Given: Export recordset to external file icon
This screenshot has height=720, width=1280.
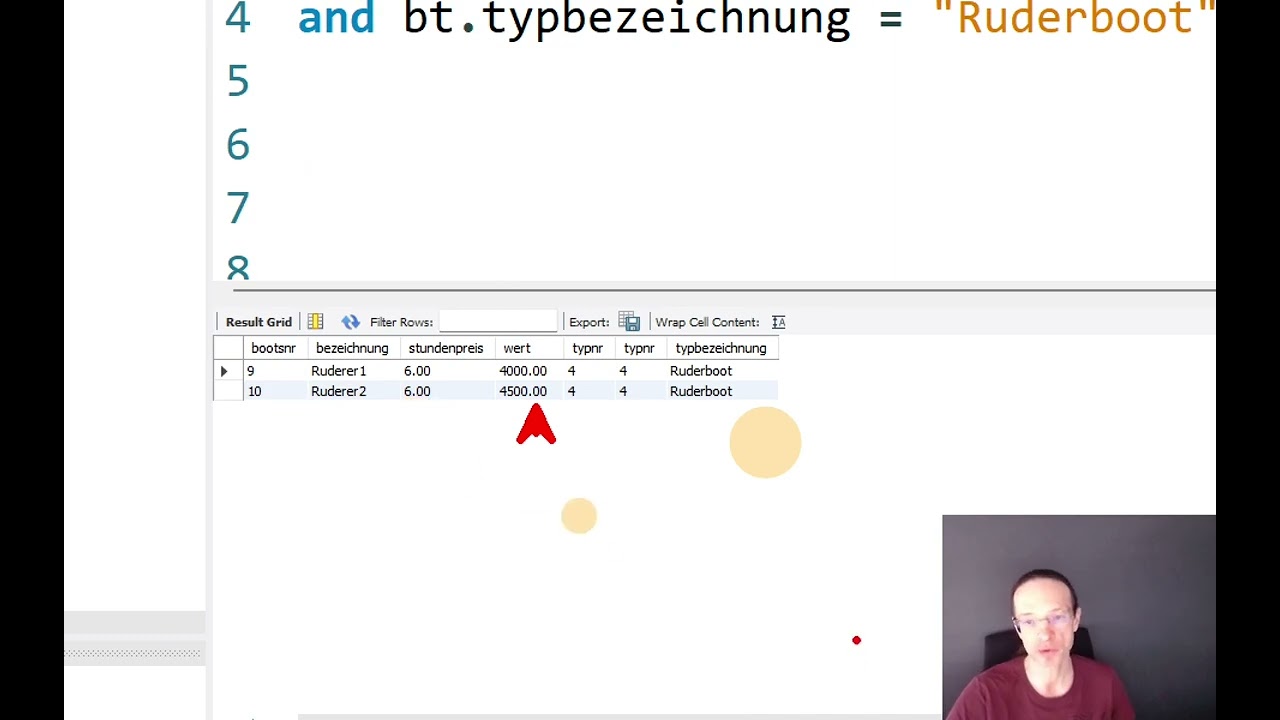Looking at the screenshot, I should click(x=629, y=322).
